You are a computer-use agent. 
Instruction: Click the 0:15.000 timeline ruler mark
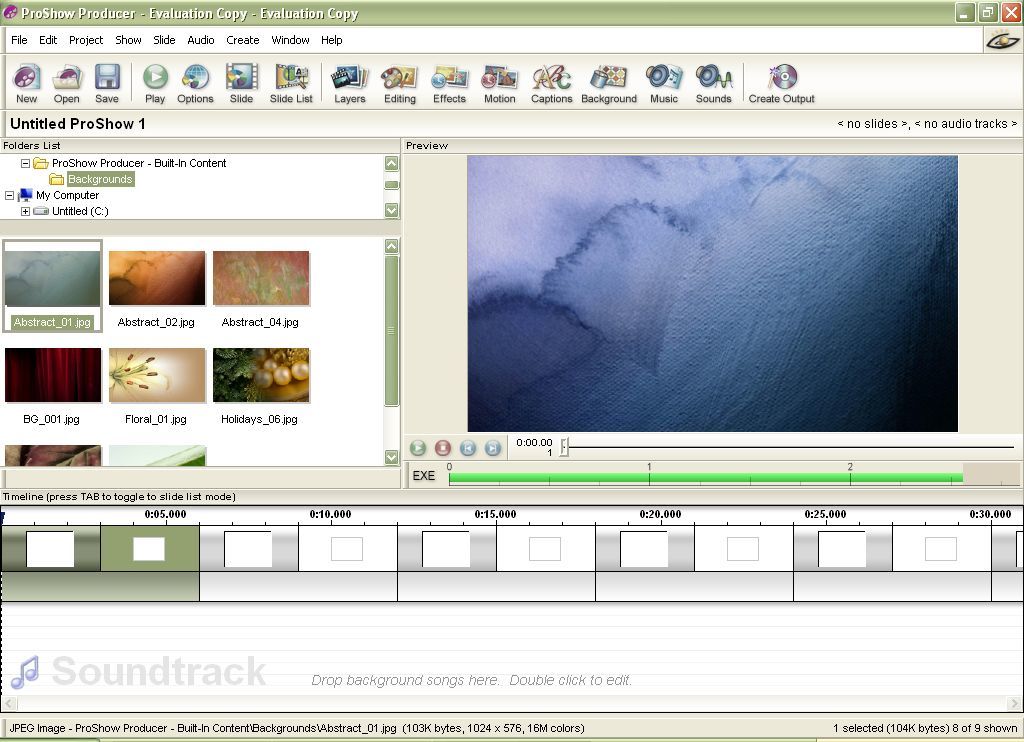point(495,514)
